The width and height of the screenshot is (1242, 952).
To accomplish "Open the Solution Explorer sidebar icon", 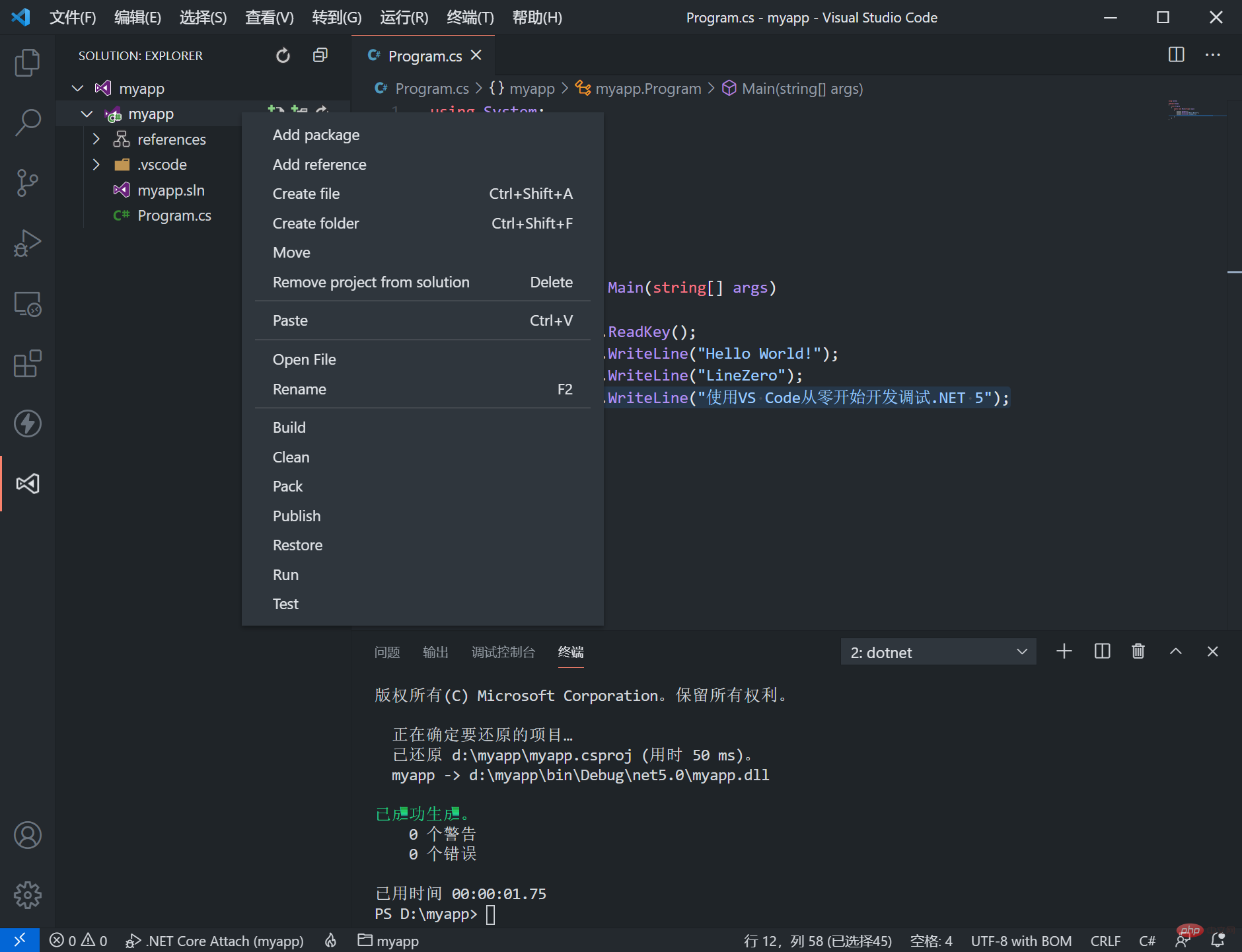I will [x=27, y=483].
